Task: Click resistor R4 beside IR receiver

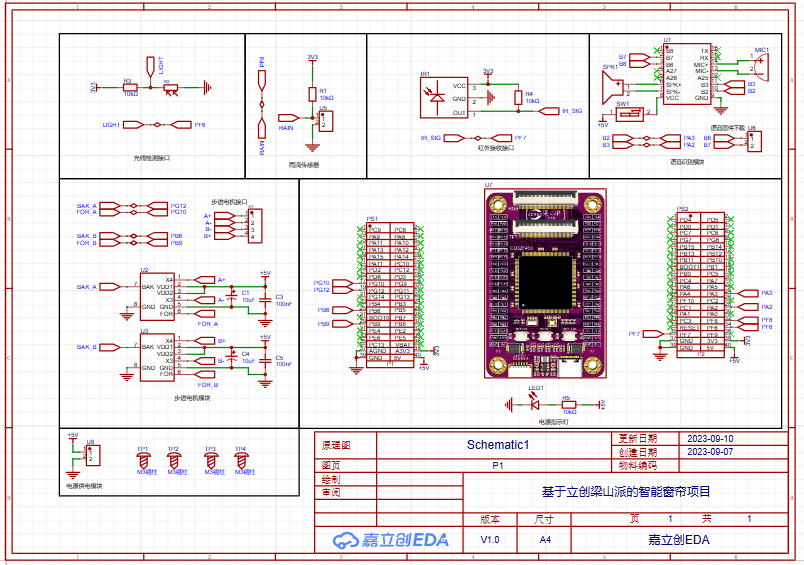Action: (x=518, y=97)
